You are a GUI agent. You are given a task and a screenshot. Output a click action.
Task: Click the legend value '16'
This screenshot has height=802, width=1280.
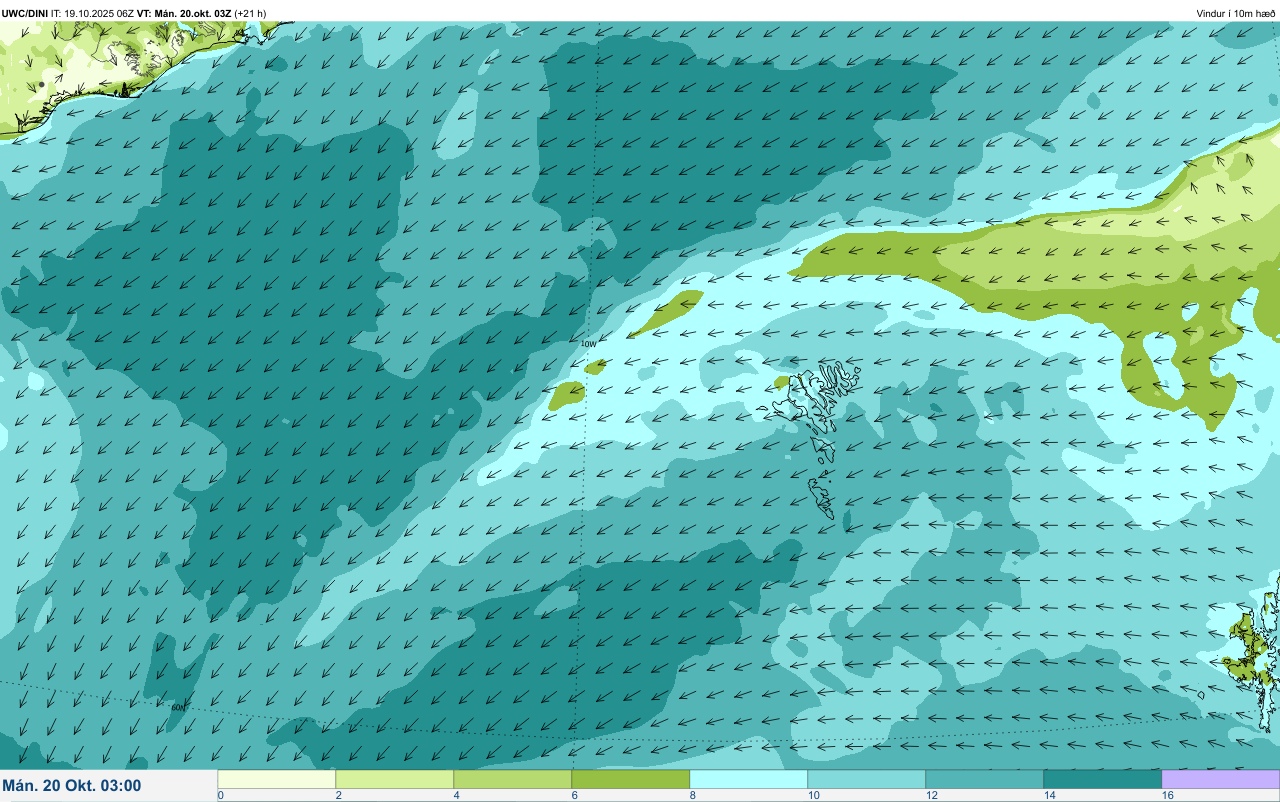pyautogui.click(x=1168, y=795)
